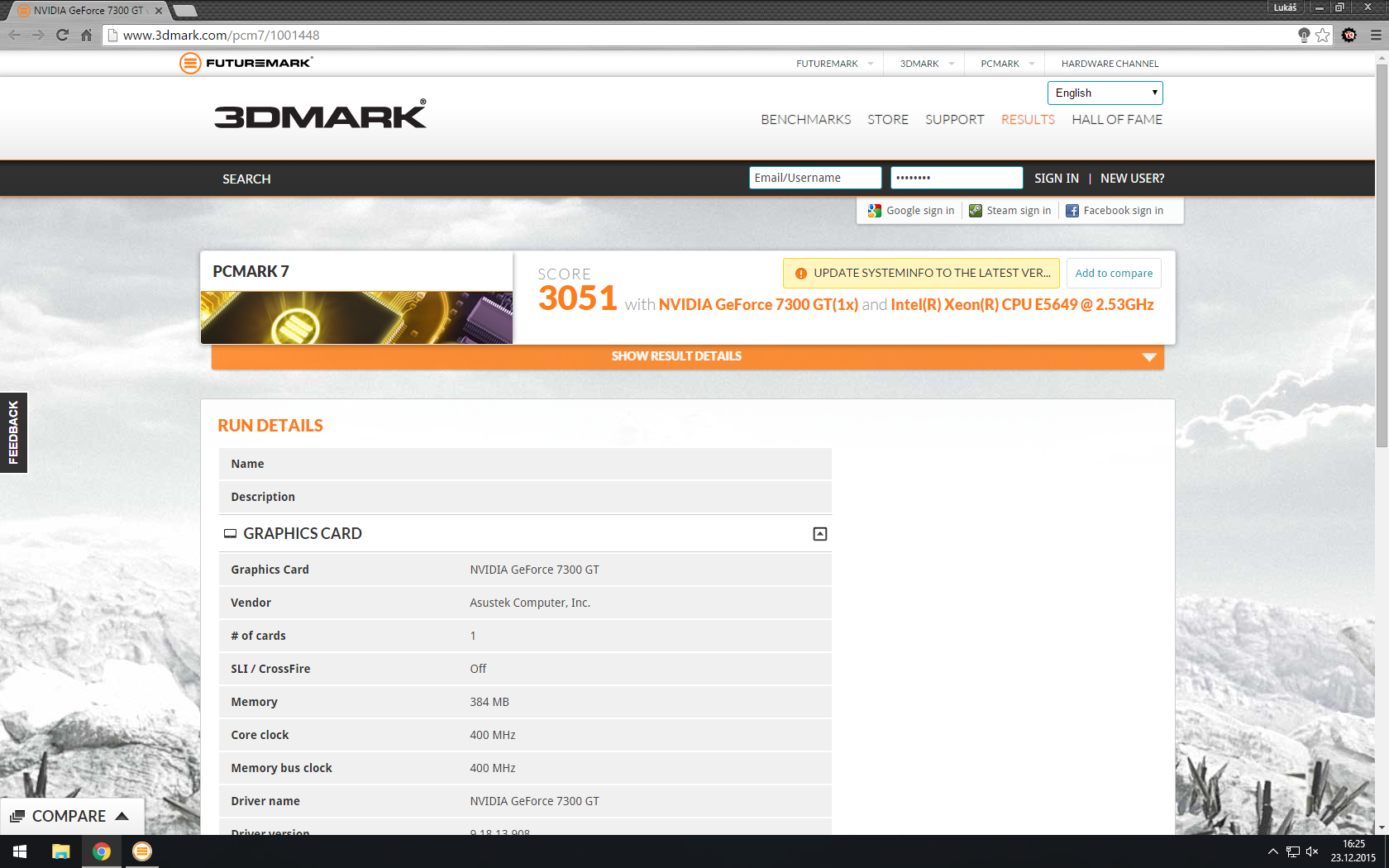Open Chrome hamburger menu

pos(1376,35)
